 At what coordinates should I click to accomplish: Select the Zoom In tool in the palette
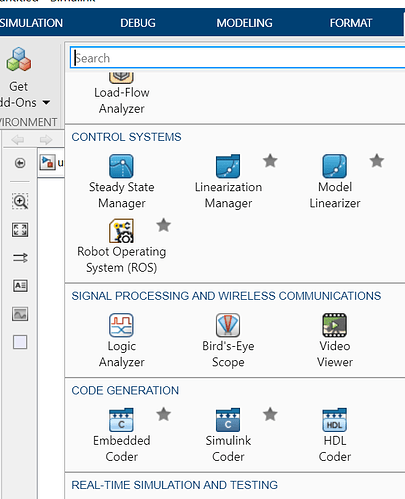pyautogui.click(x=20, y=201)
